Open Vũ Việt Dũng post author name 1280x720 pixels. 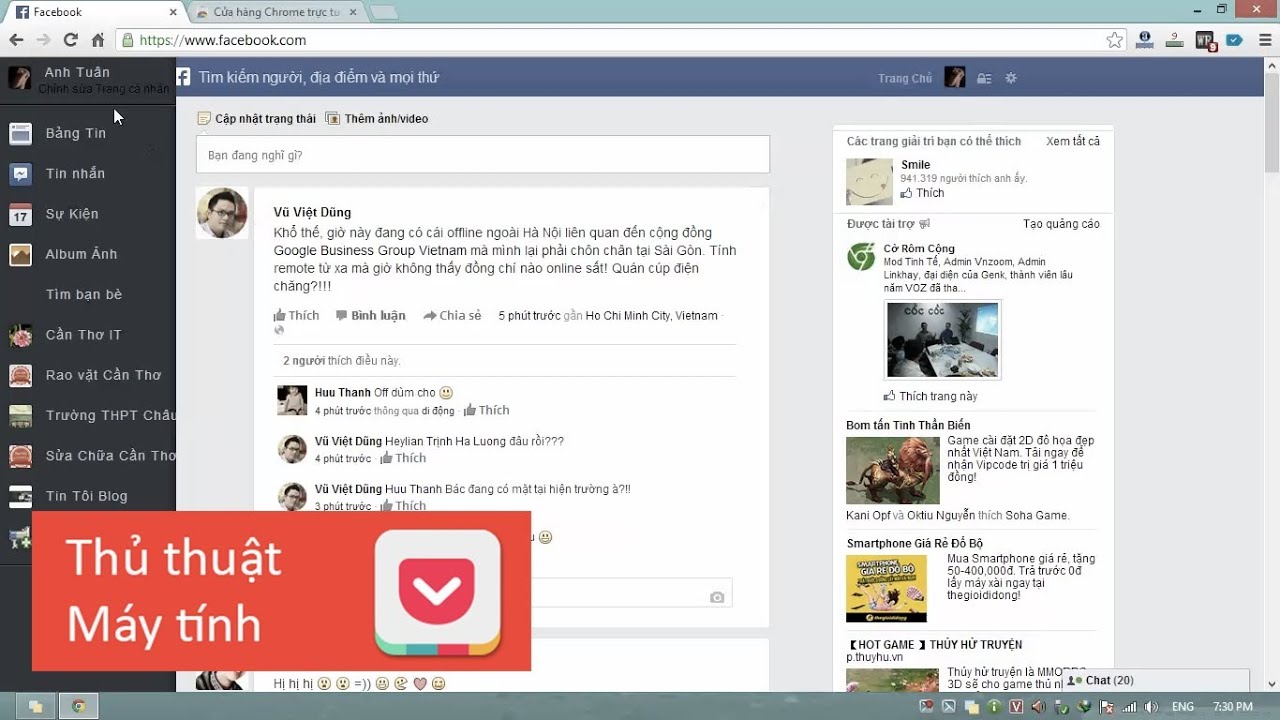tap(312, 212)
